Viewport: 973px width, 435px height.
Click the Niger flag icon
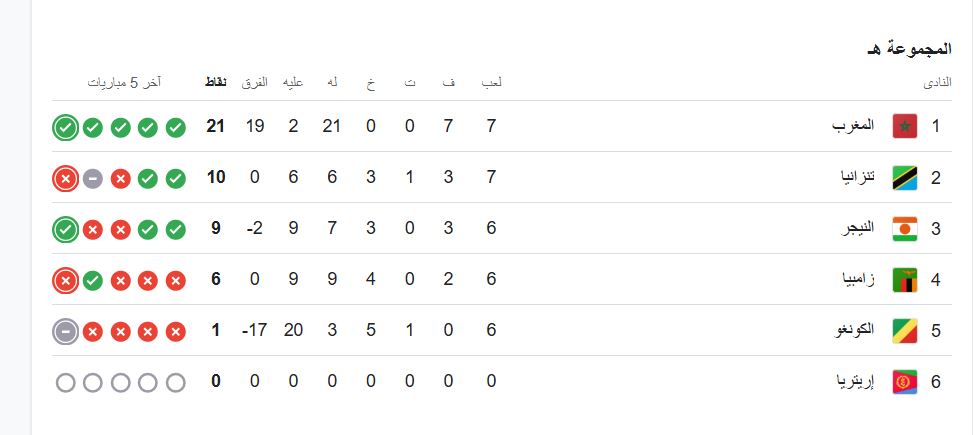click(x=904, y=229)
